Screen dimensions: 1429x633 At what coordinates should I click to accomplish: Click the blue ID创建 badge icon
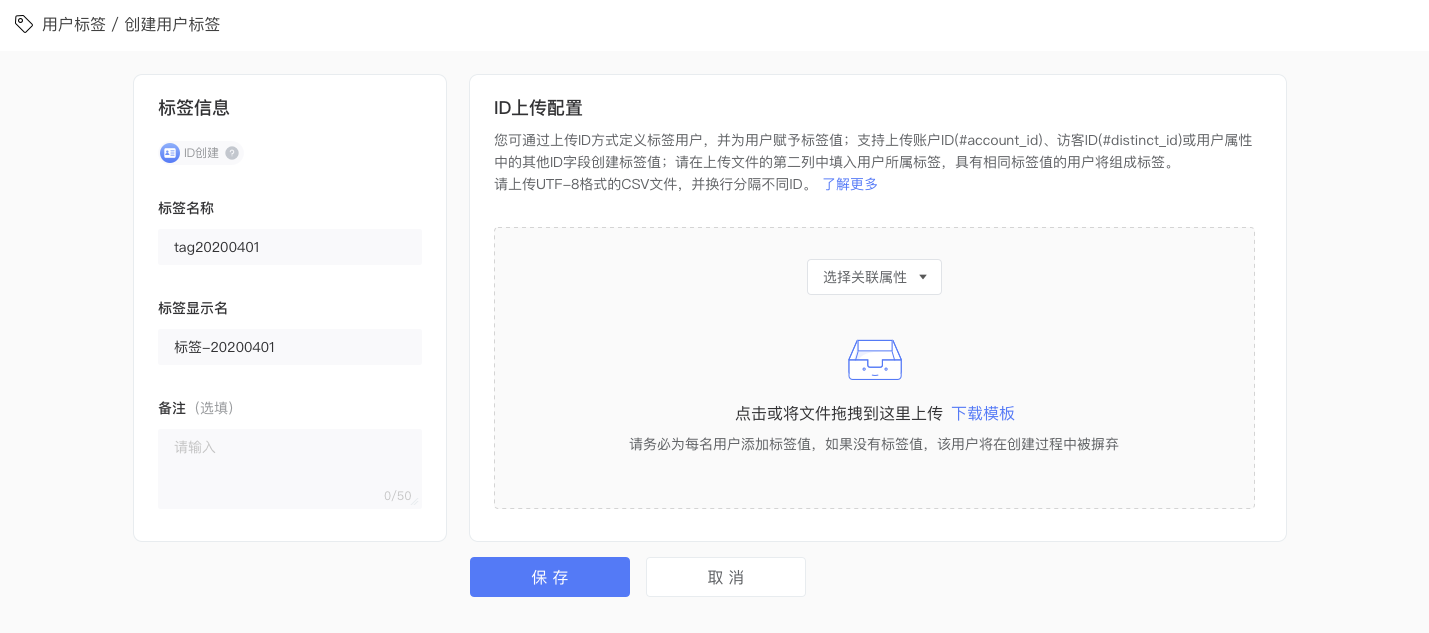[170, 153]
